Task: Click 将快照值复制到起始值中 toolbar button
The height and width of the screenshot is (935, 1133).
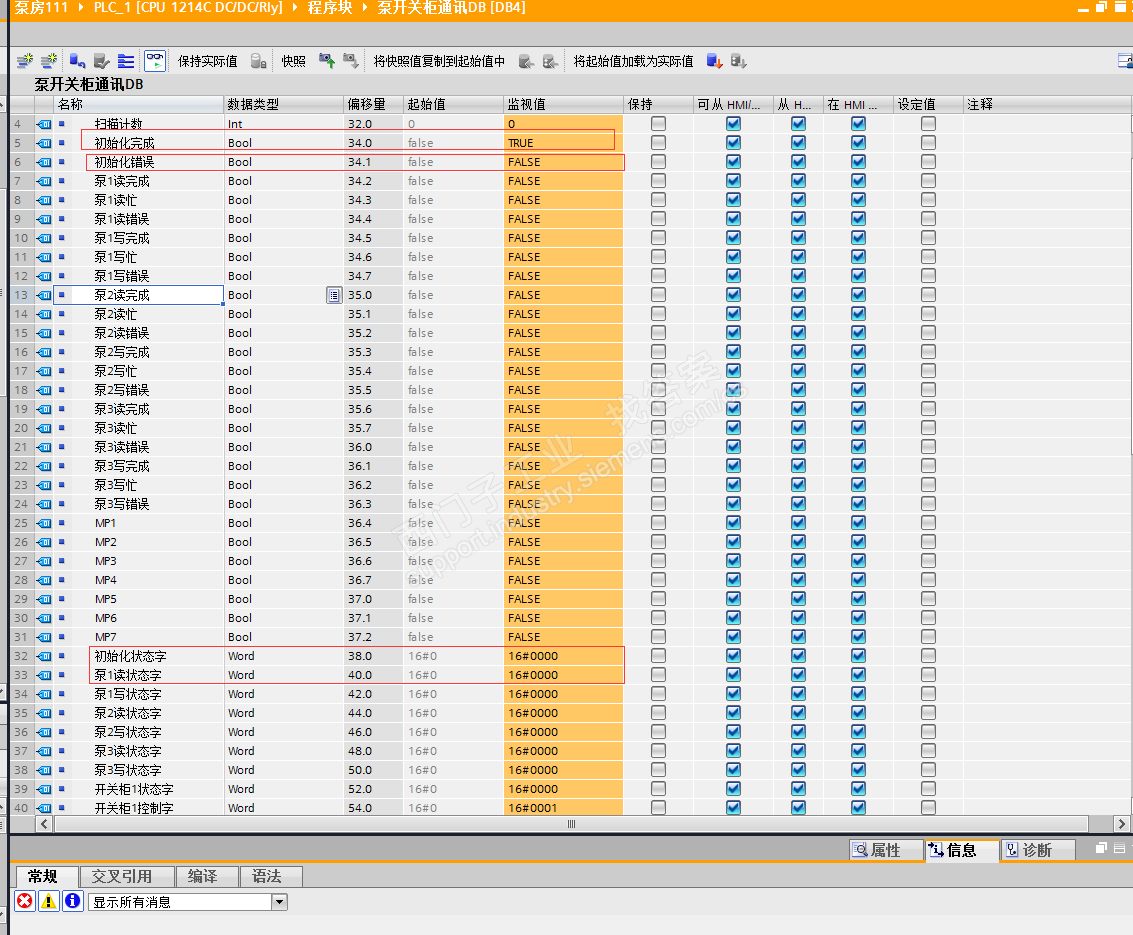Action: (439, 61)
